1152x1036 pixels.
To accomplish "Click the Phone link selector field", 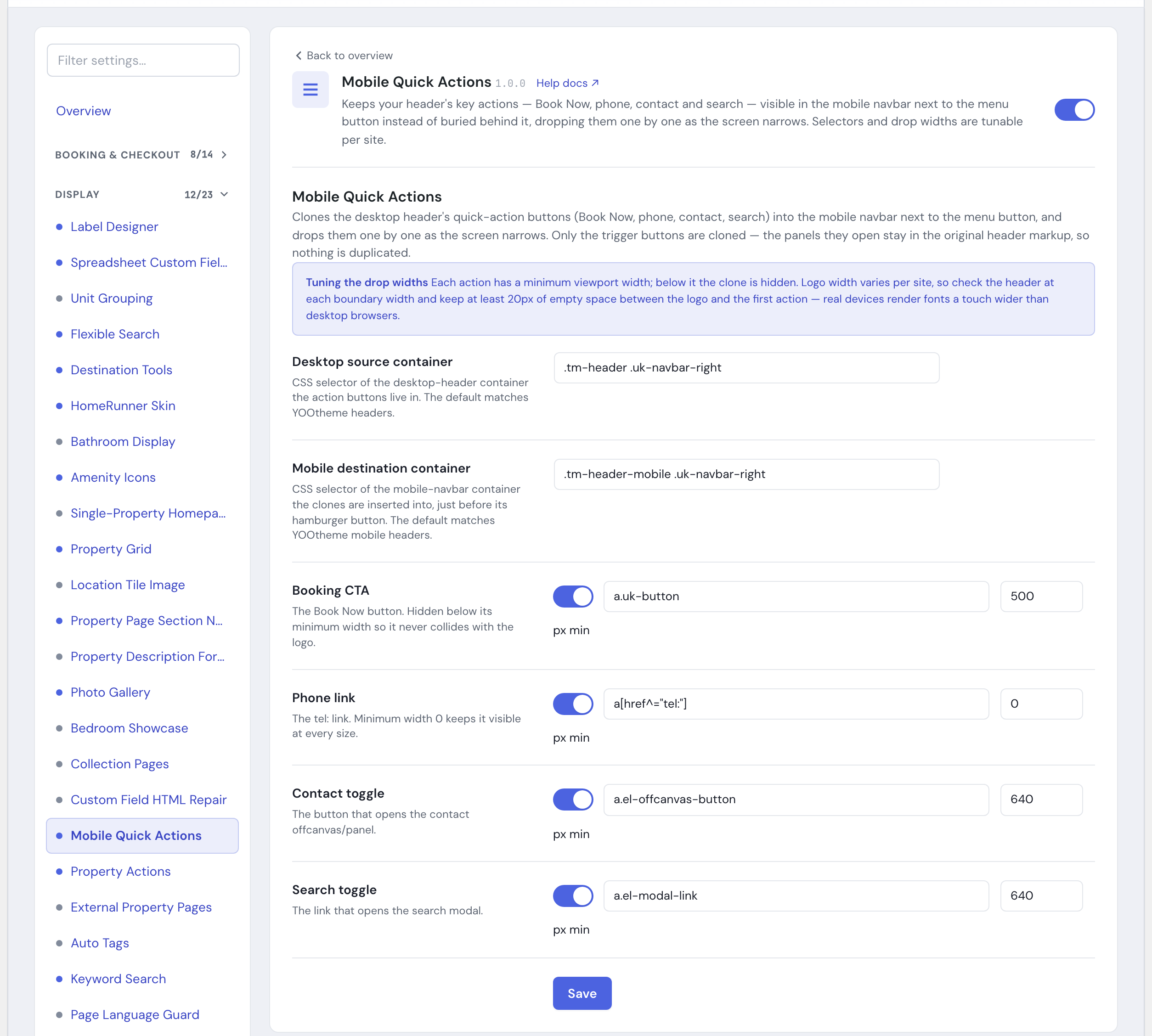I will (796, 704).
